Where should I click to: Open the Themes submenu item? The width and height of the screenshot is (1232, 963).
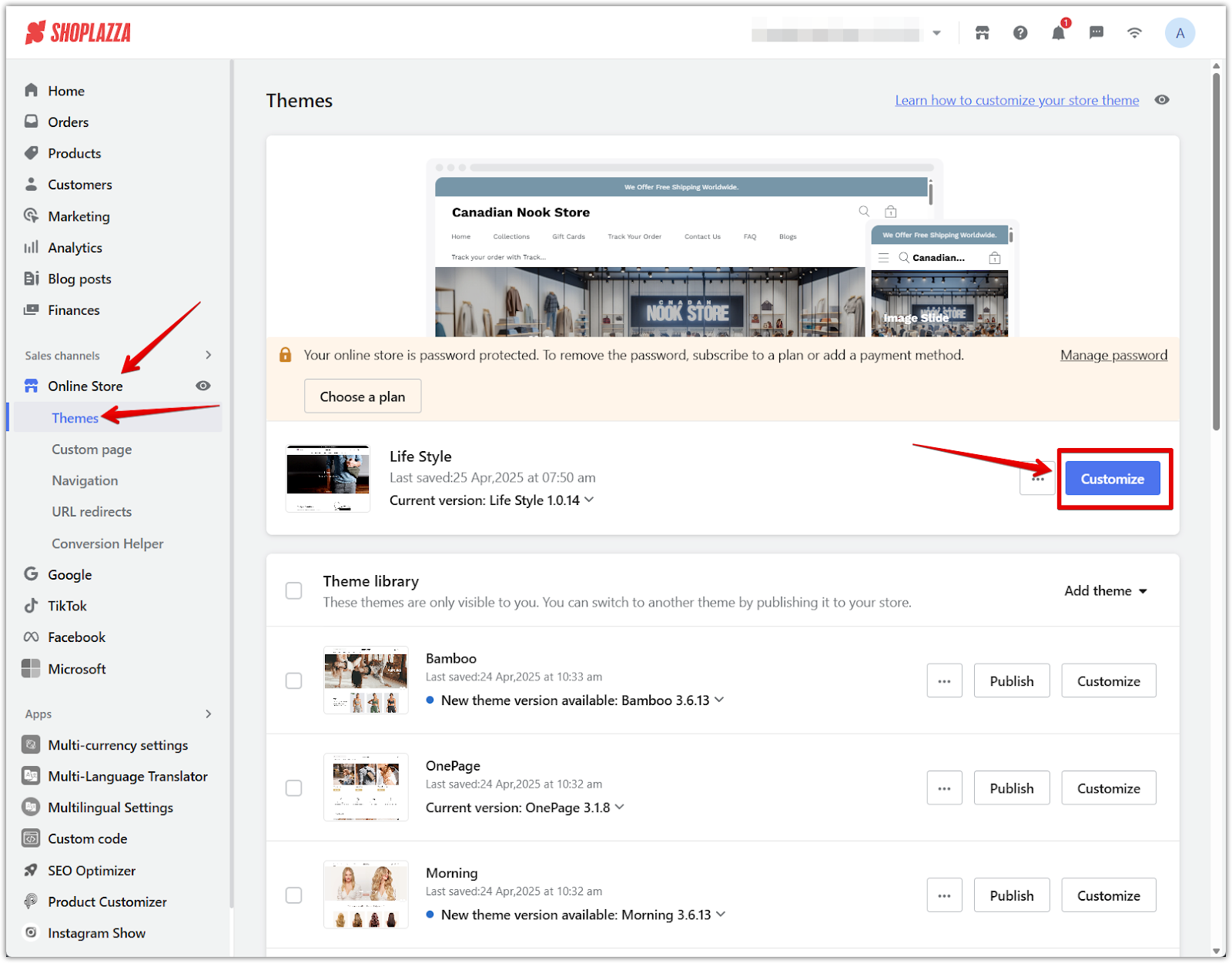click(75, 418)
